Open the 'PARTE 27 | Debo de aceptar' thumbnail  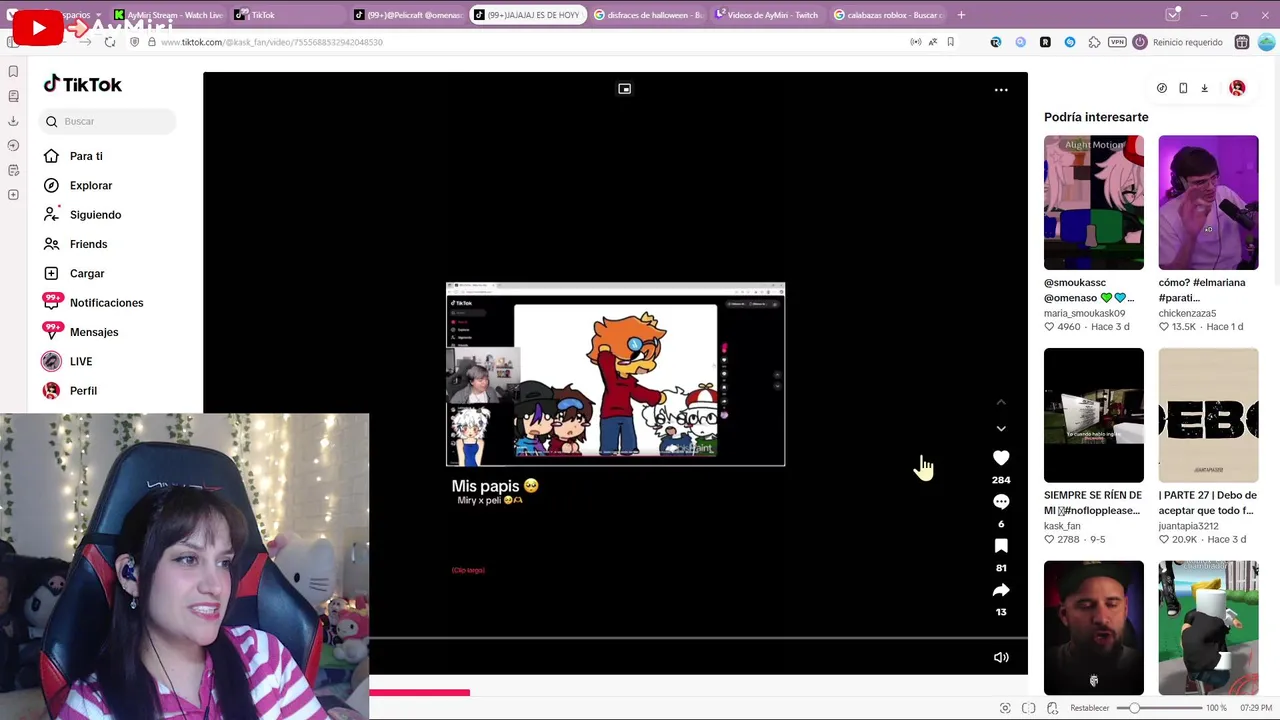pos(1208,415)
